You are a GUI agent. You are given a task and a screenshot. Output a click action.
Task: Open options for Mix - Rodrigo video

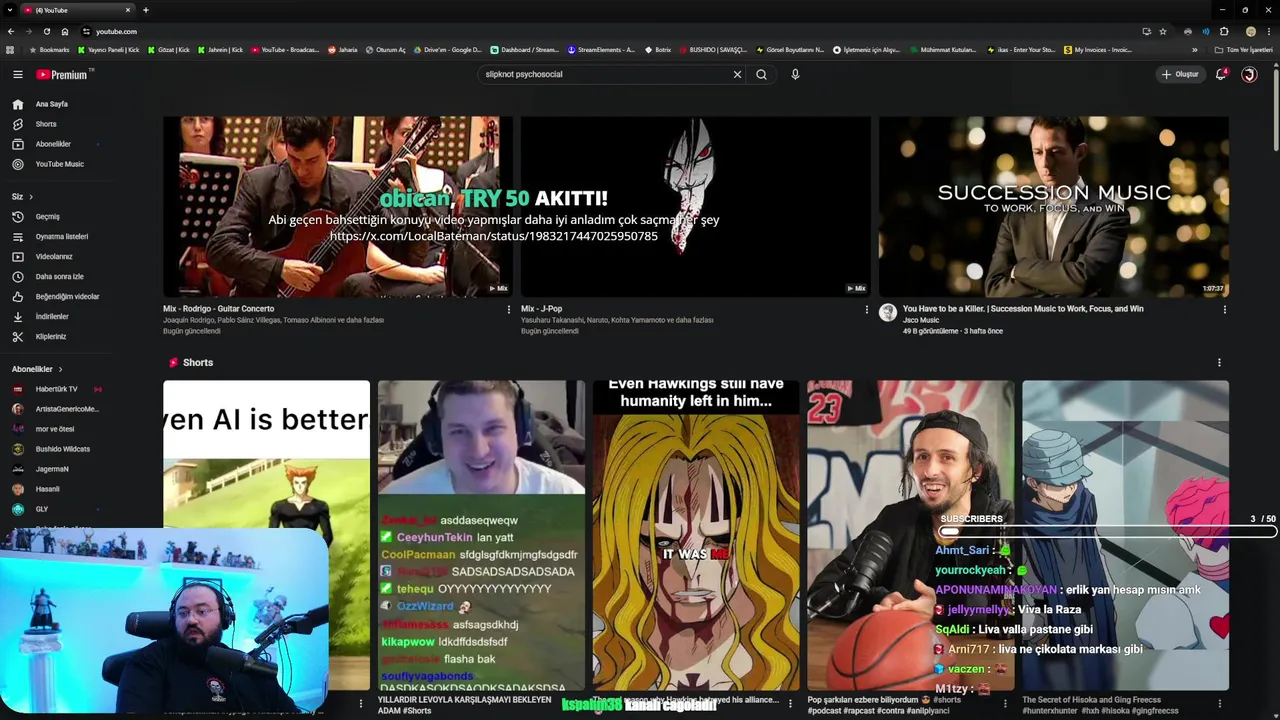(x=508, y=310)
